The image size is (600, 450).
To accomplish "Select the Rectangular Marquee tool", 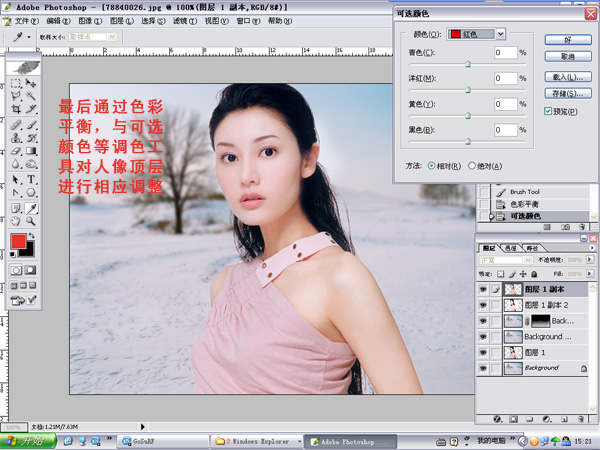I will tap(15, 83).
